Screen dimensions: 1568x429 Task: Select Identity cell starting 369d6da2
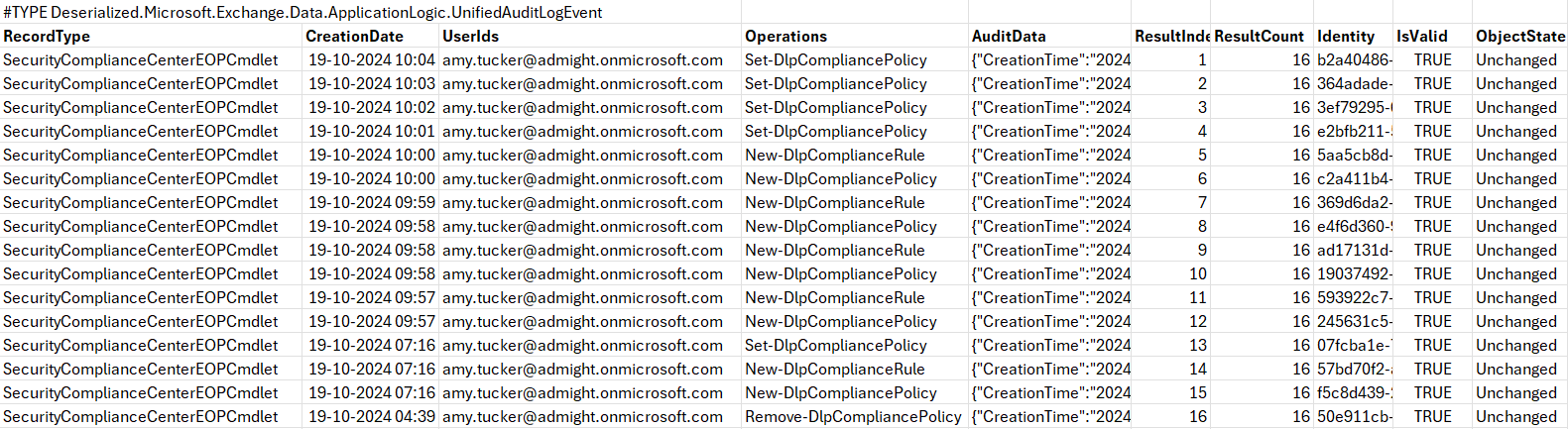1354,203
